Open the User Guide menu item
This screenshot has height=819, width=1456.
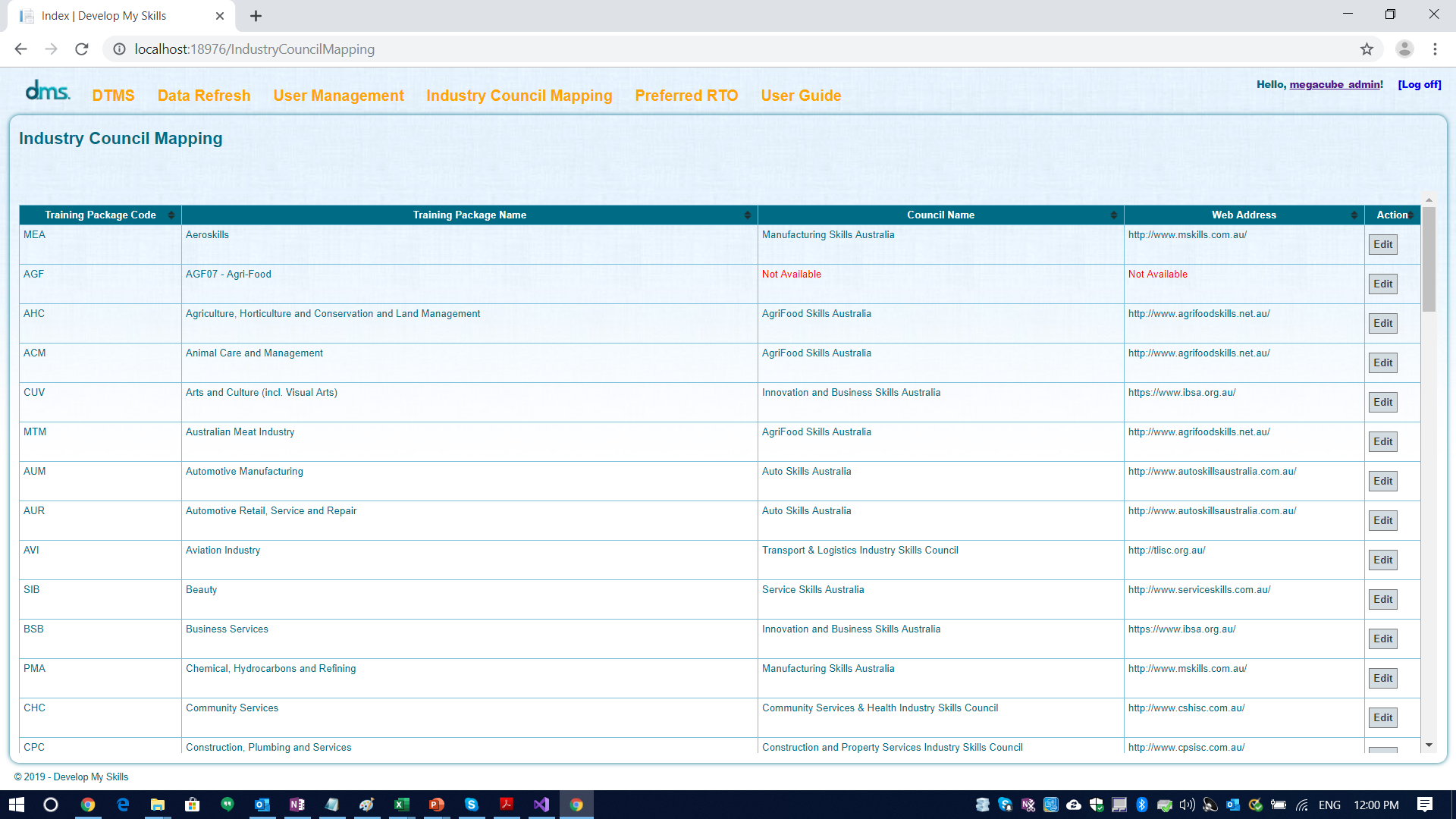pos(801,96)
